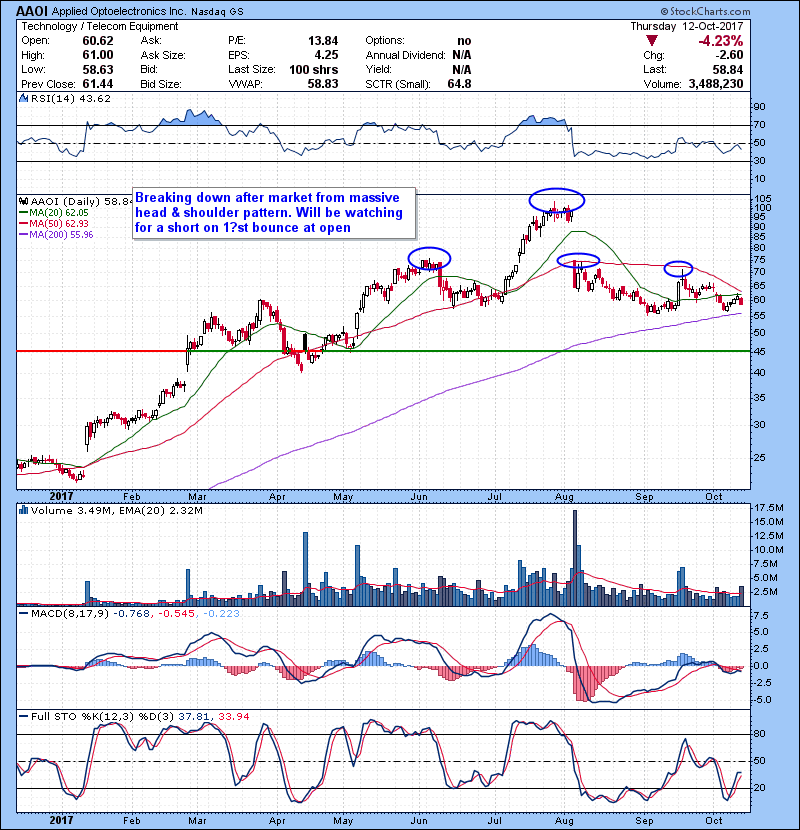Viewport: 800px width, 830px height.
Task: Click the RSI(14) 43.62 indicator label
Action: 70,98
